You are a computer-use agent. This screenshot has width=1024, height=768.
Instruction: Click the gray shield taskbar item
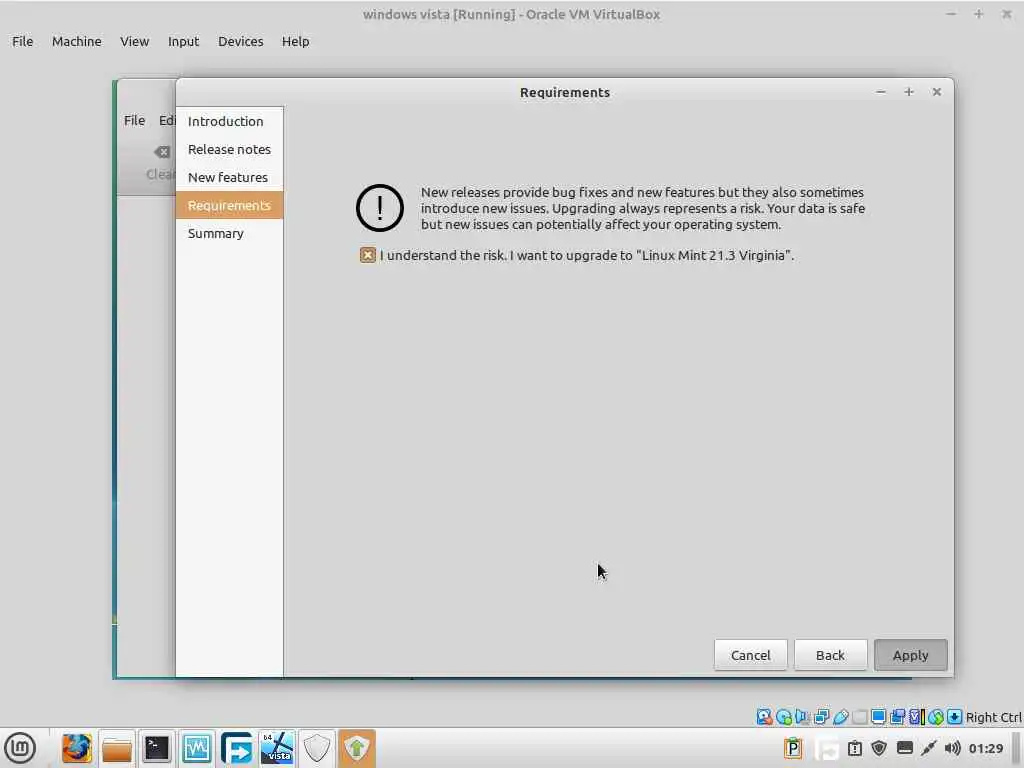tap(317, 748)
